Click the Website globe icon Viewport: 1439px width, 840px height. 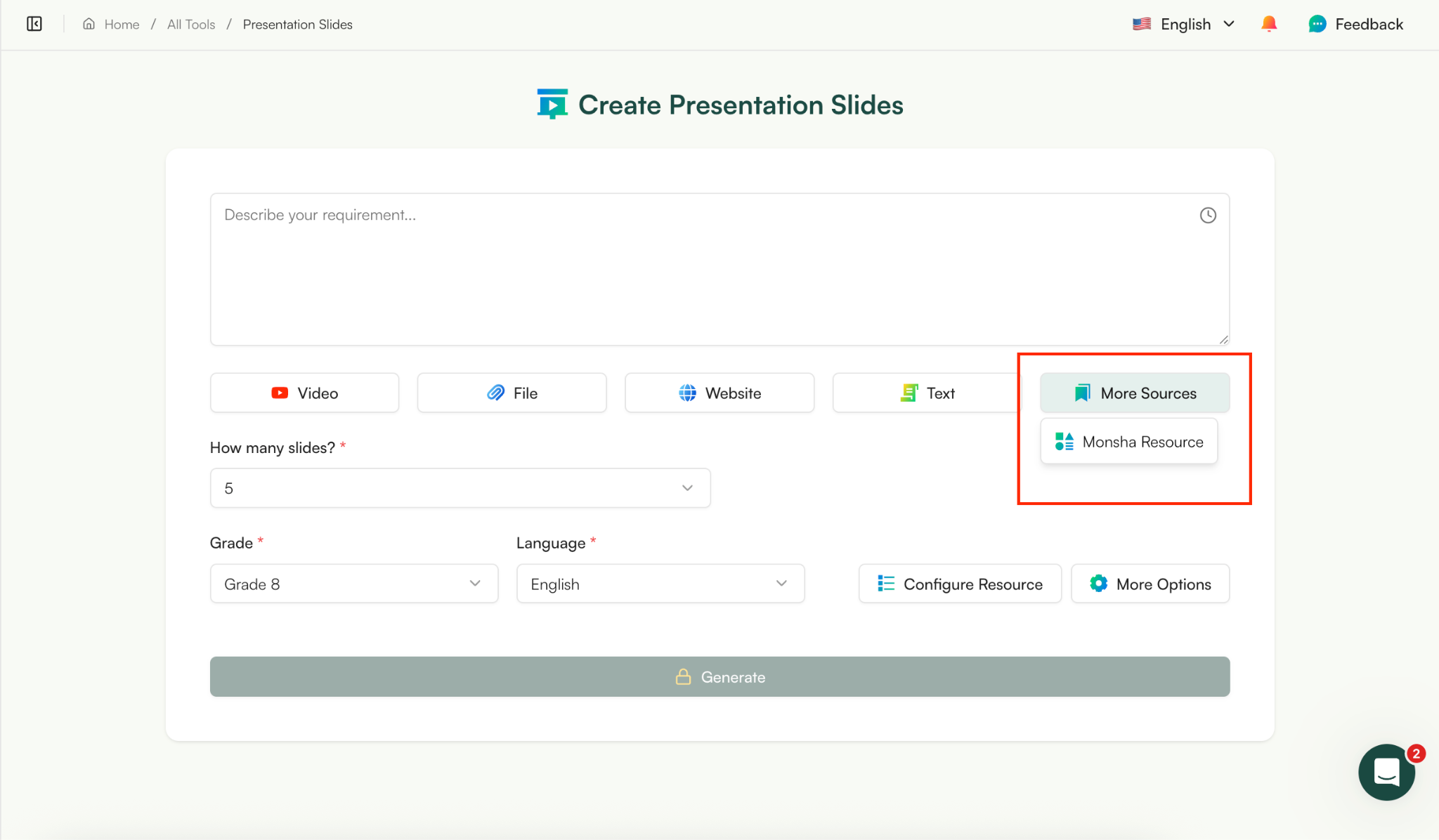(687, 393)
